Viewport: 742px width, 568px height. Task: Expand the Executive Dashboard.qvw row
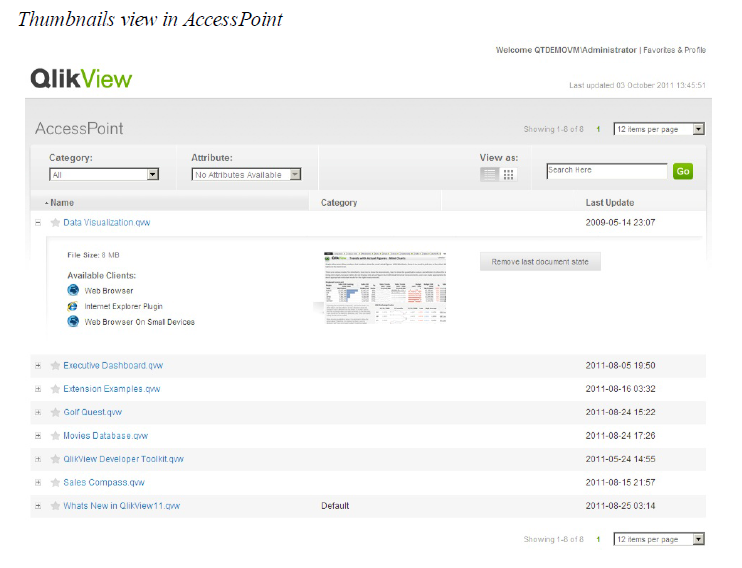(x=38, y=365)
